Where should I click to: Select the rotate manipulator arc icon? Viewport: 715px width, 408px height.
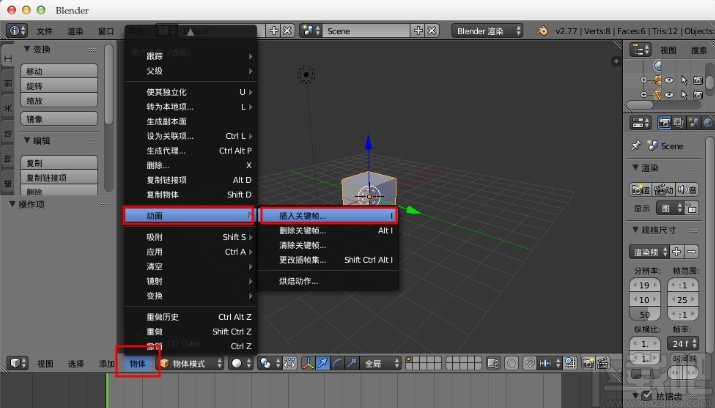(x=337, y=363)
